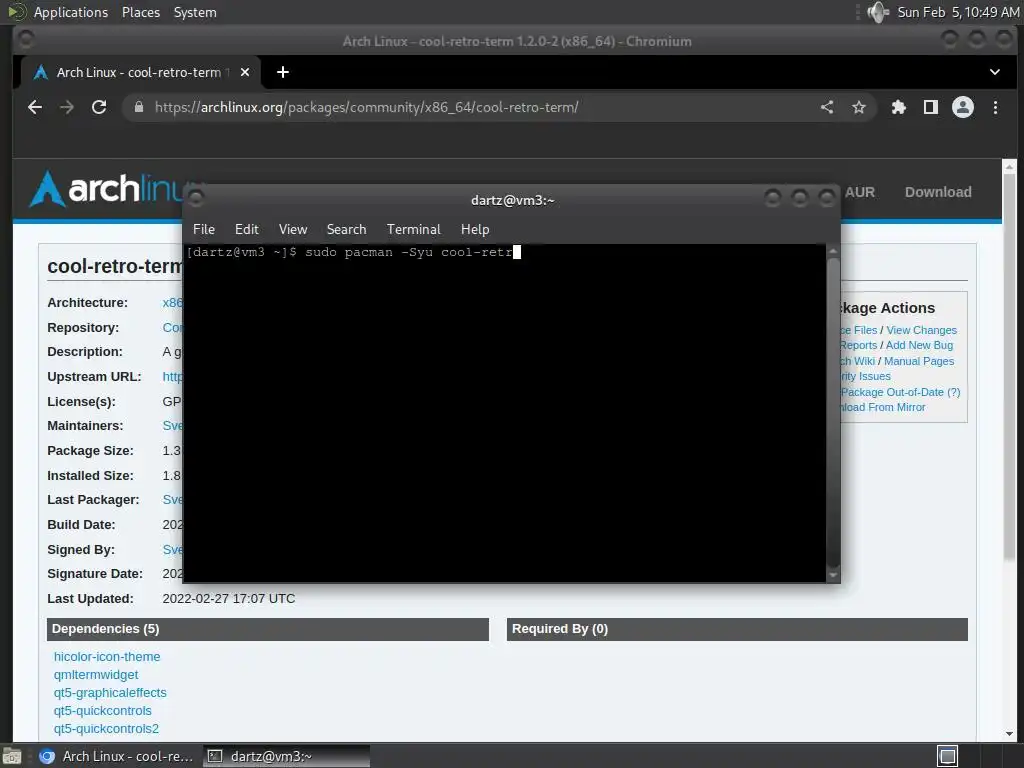This screenshot has height=768, width=1024.
Task: Open the Applications menu
Action: pos(71,12)
